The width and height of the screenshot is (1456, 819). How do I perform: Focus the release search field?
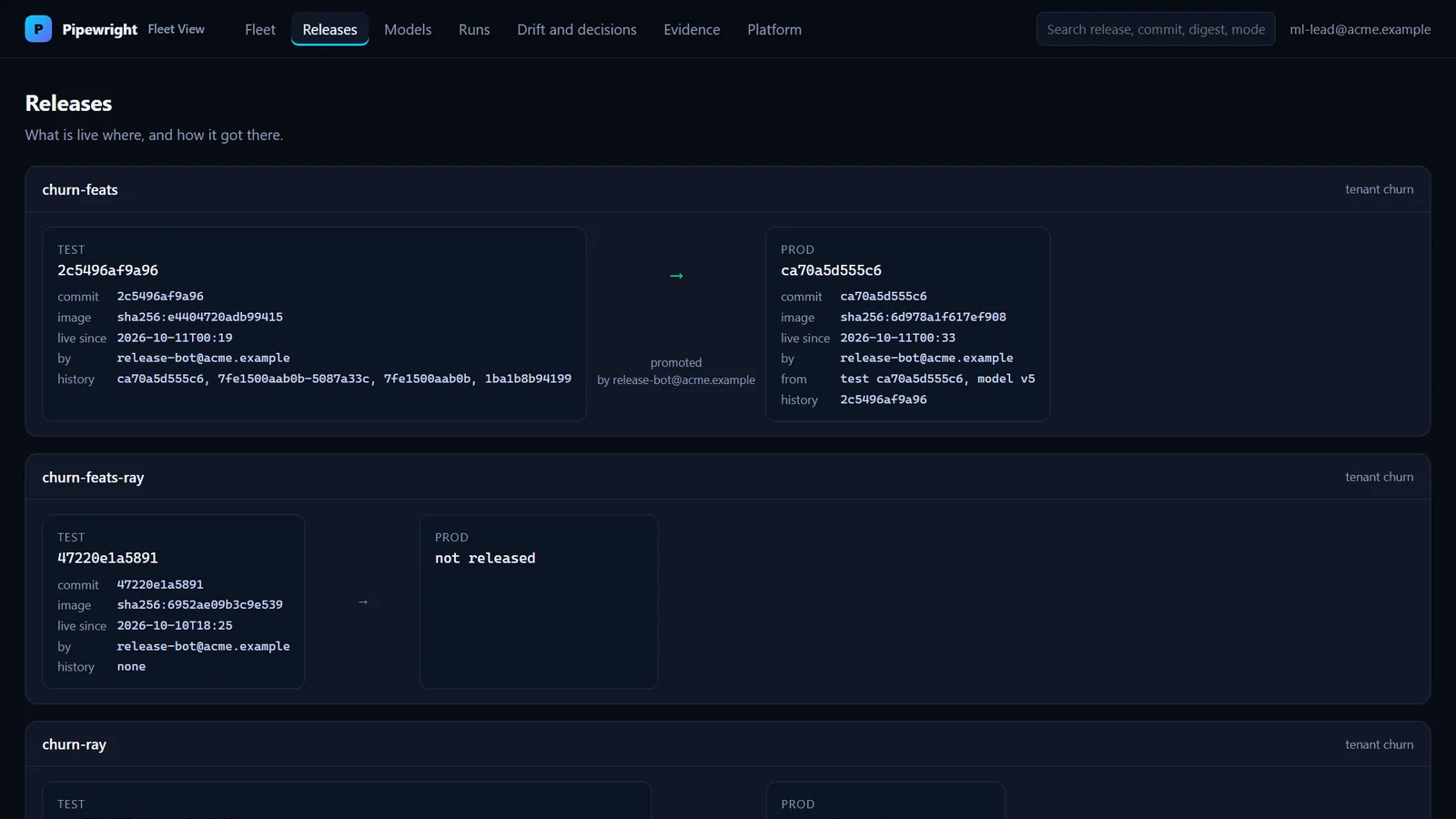point(1156,29)
